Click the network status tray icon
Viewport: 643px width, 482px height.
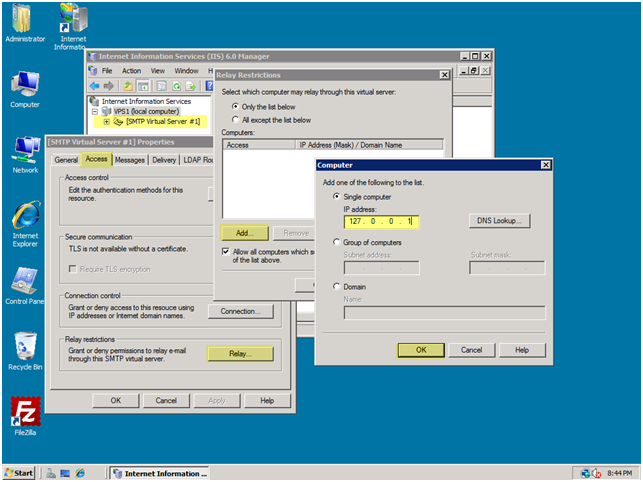(x=585, y=474)
